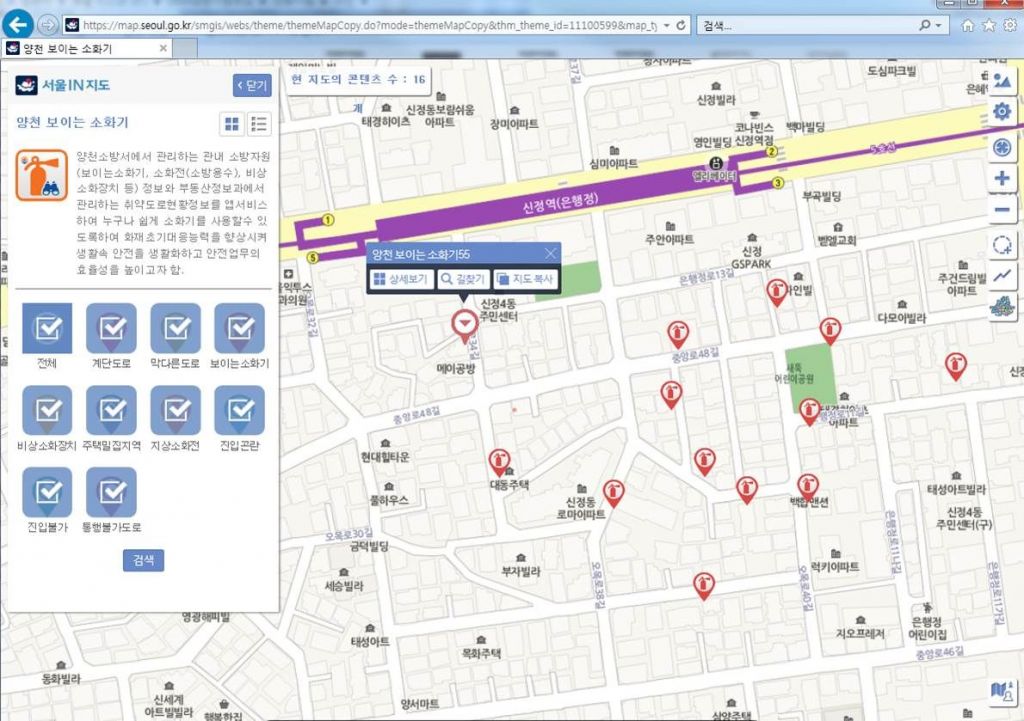Screen dimensions: 1024x721
Task: Click 상세보기 in the map popup
Action: coord(400,280)
